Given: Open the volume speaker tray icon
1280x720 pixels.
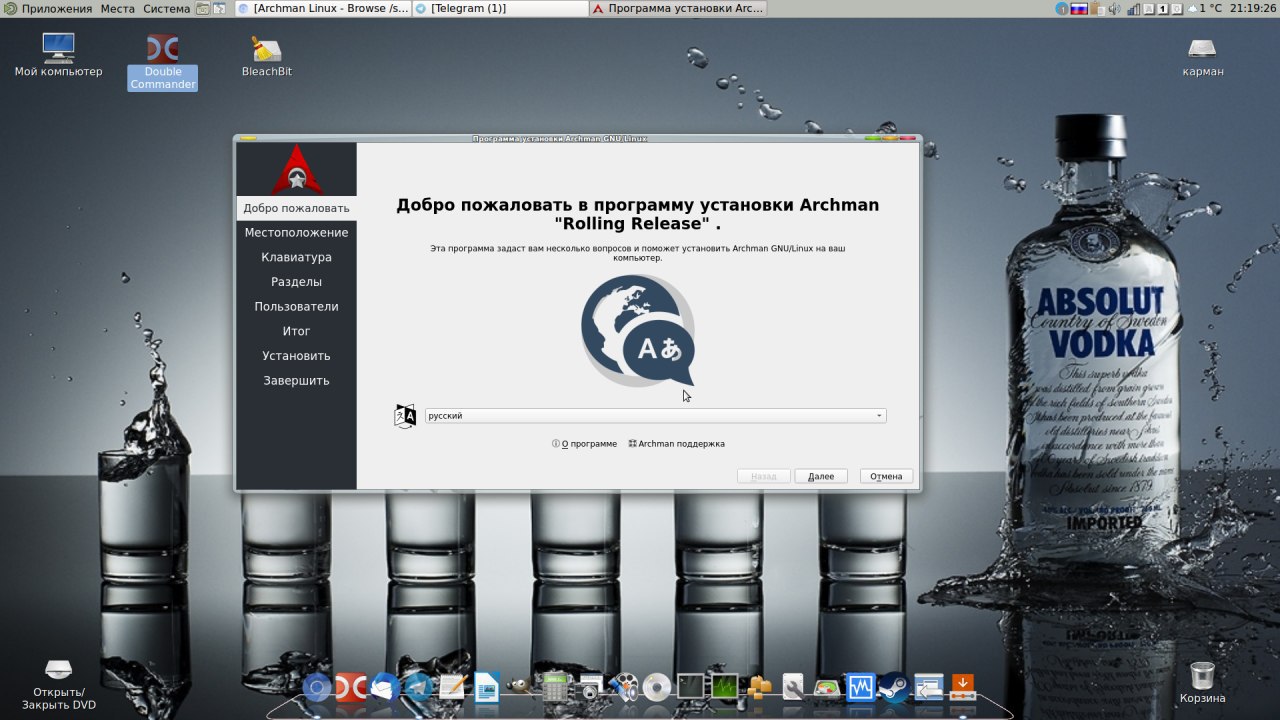Looking at the screenshot, I should click(1115, 8).
